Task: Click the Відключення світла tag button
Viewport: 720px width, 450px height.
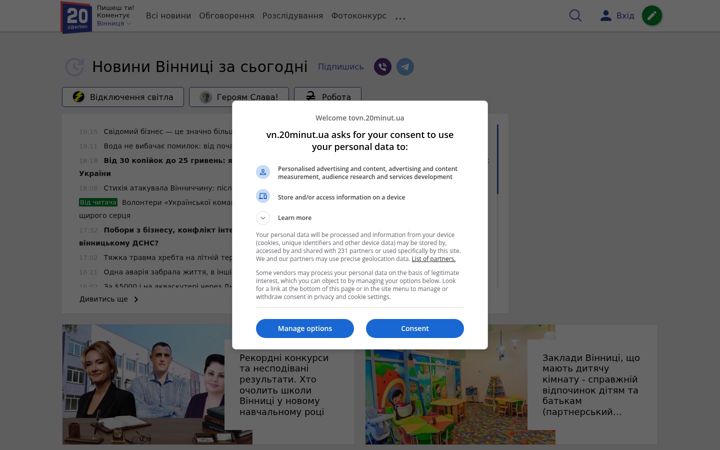Action: point(123,97)
